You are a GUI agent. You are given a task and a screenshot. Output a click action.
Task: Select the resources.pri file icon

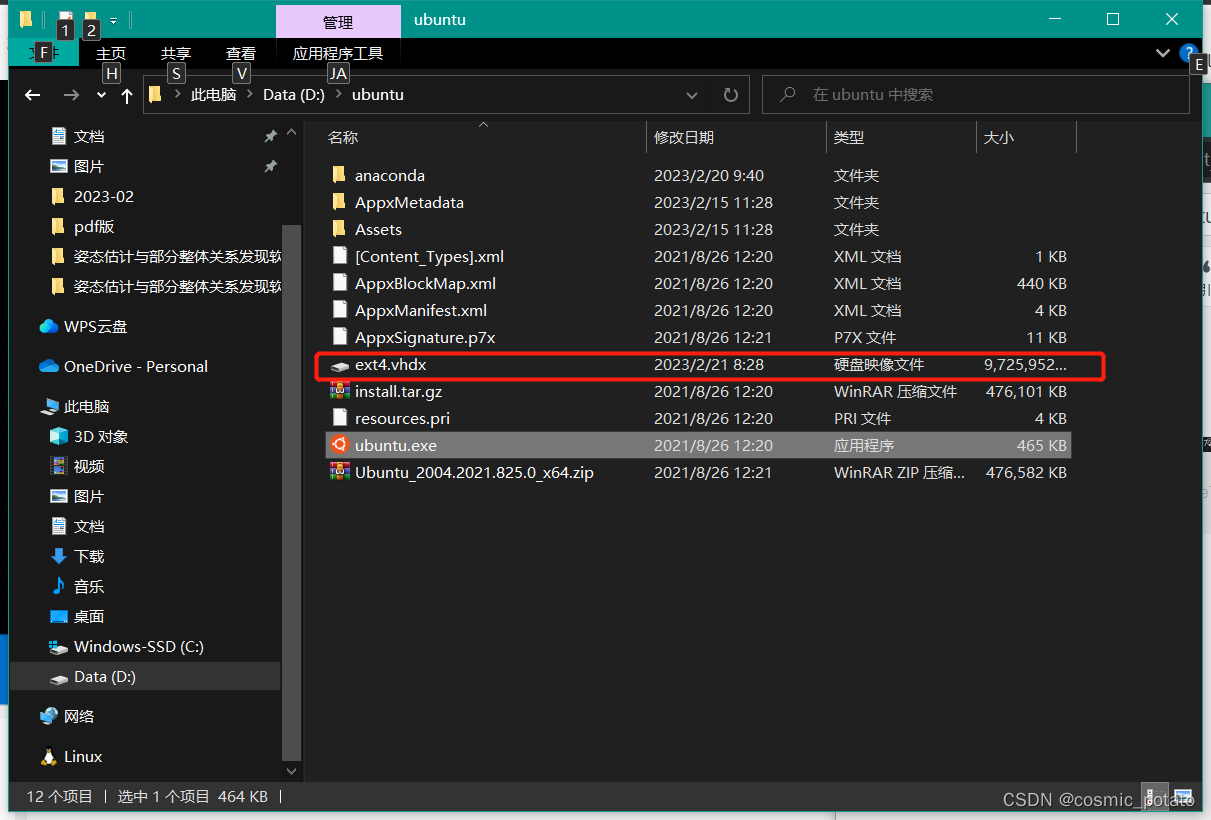(339, 418)
